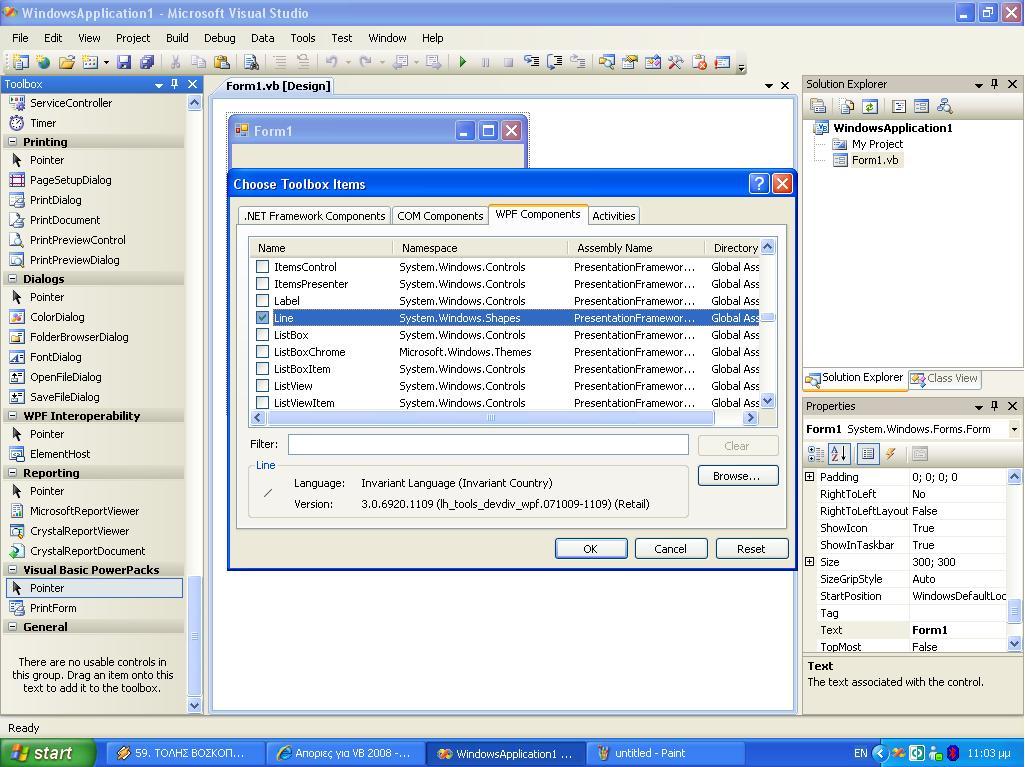Switch to COM Components tab
This screenshot has width=1025, height=767.
pyautogui.click(x=440, y=216)
